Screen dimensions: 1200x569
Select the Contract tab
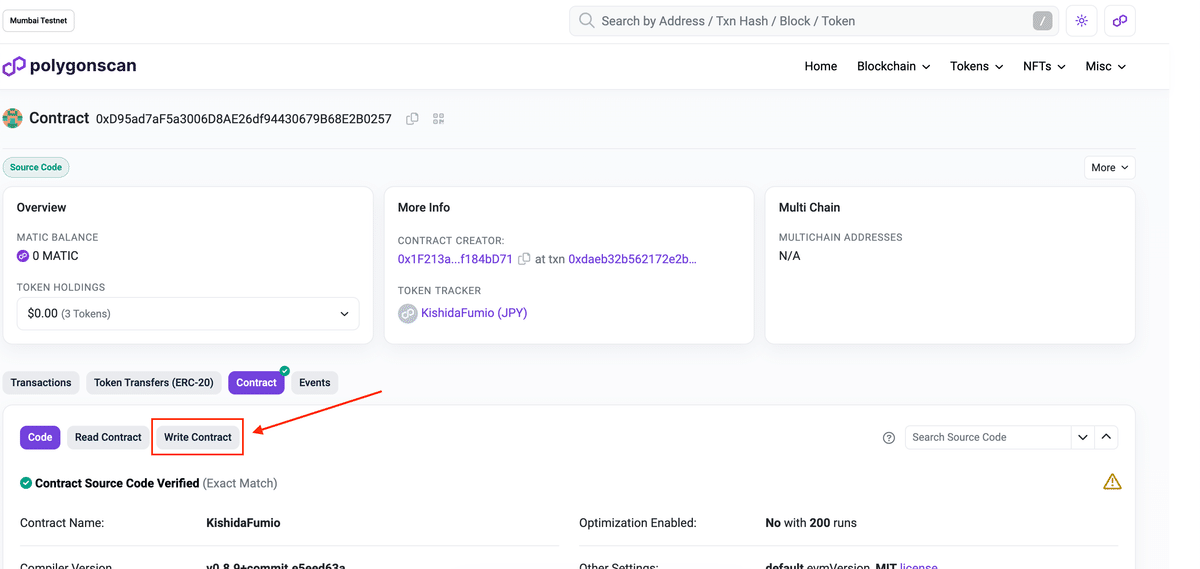coord(256,382)
